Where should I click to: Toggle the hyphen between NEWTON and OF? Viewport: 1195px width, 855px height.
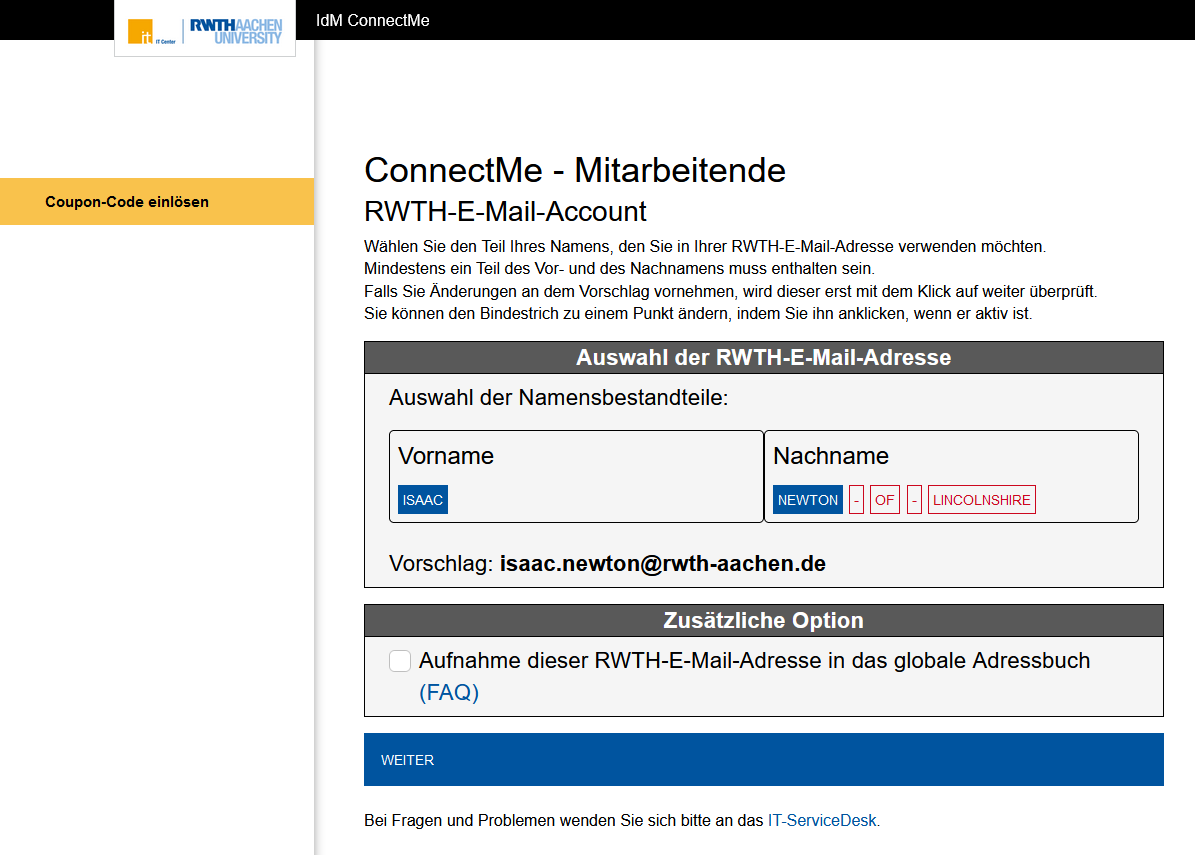856,500
